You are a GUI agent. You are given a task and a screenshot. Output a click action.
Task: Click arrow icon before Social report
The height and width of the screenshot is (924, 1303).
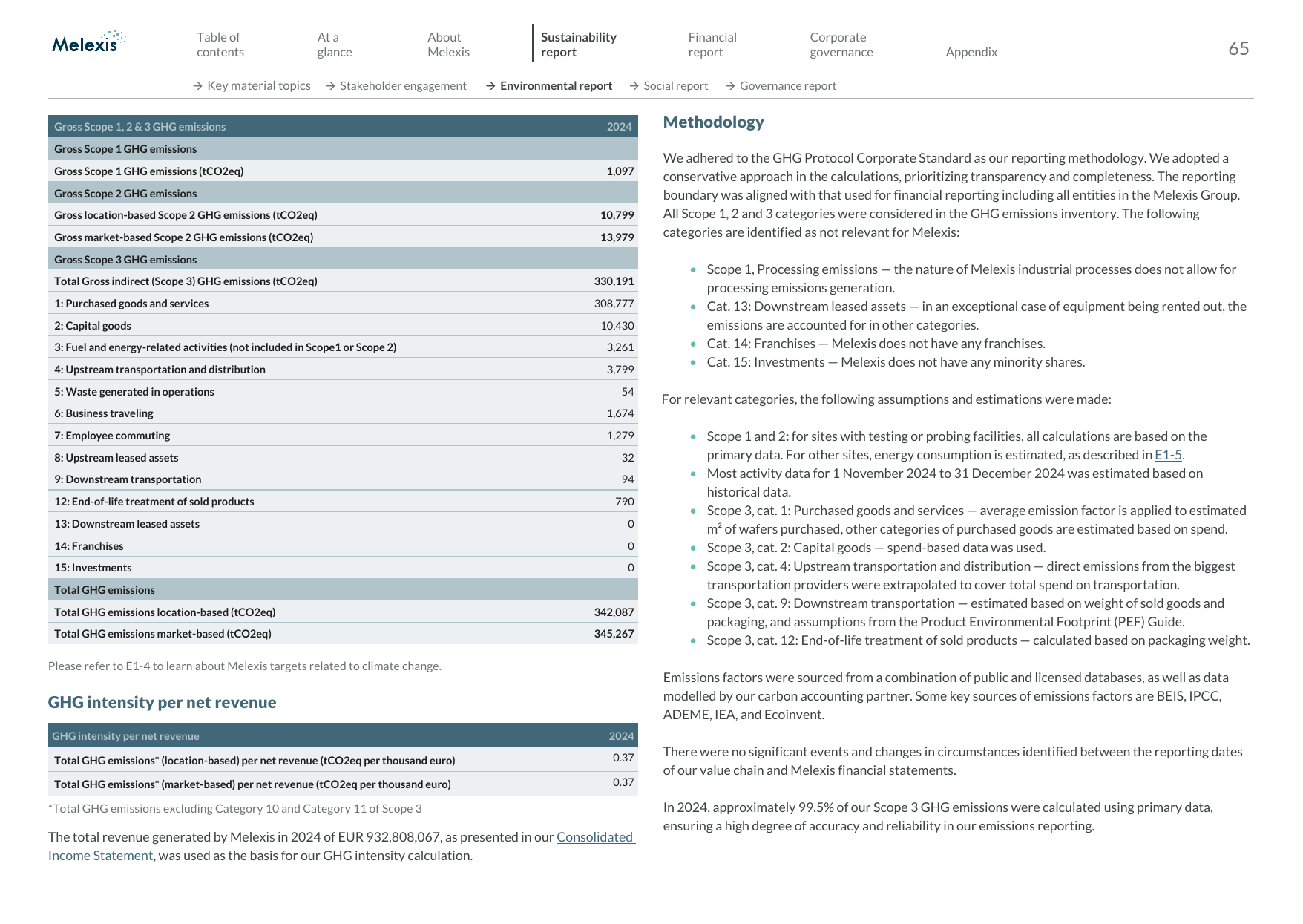634,86
